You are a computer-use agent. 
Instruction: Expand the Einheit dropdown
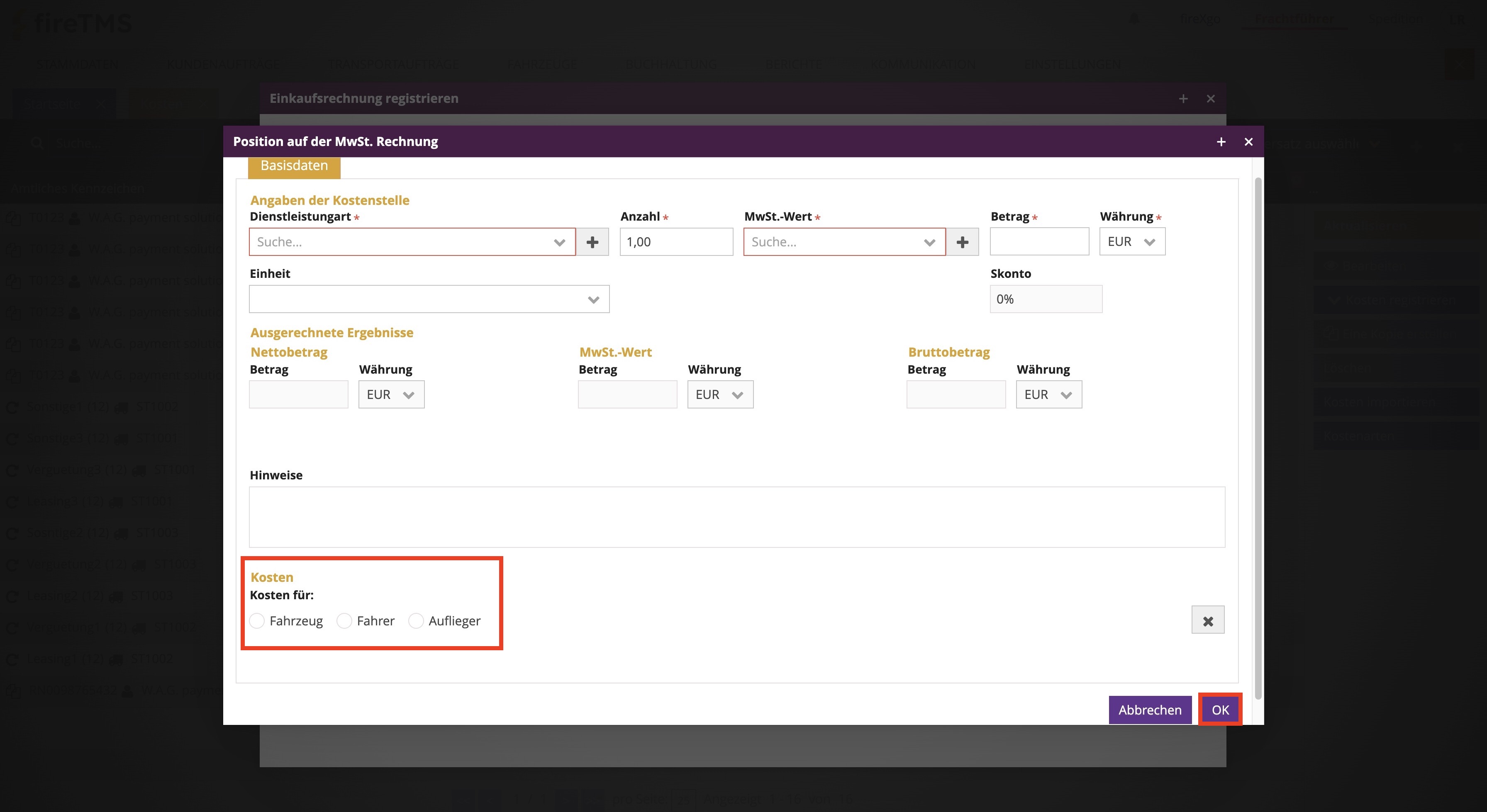click(x=428, y=299)
